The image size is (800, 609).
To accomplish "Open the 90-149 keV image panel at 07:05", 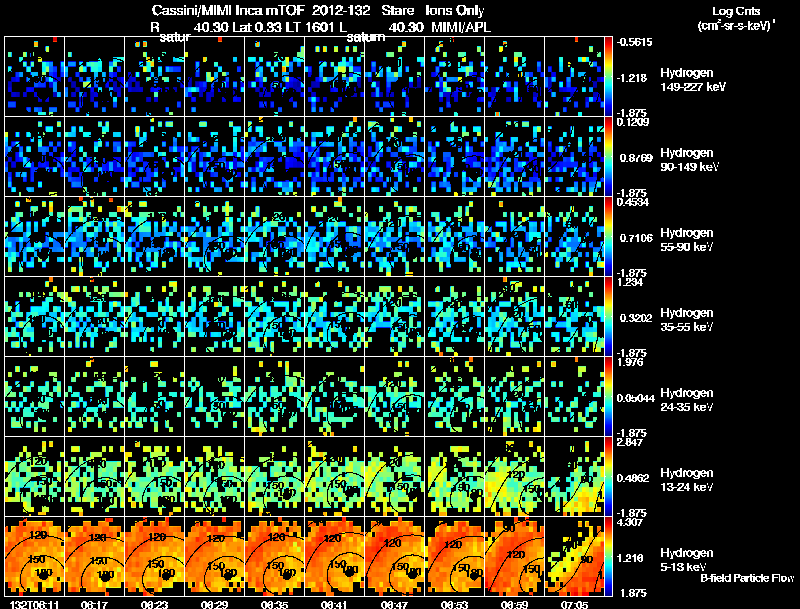I will pyautogui.click(x=574, y=156).
